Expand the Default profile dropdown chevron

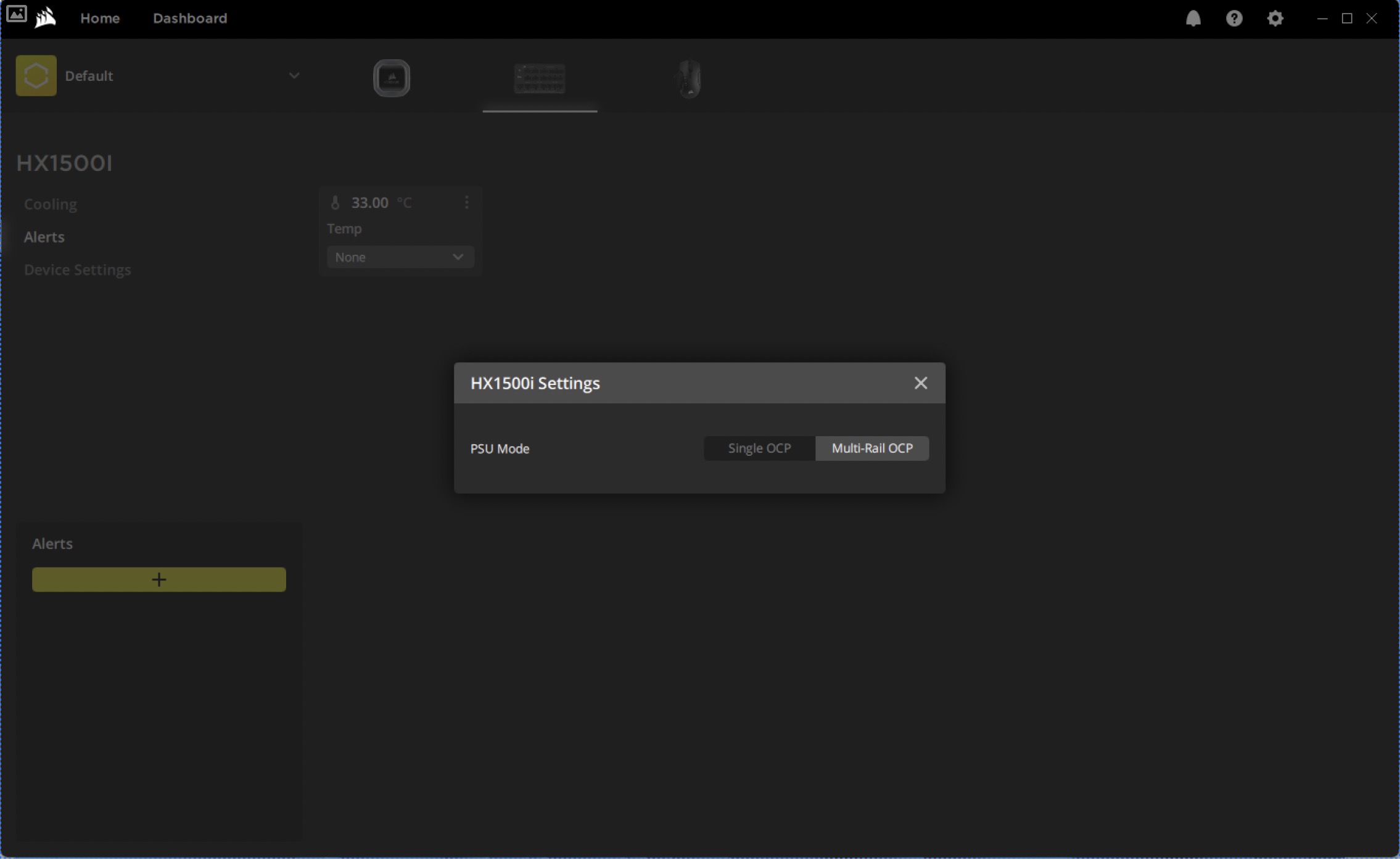(294, 76)
